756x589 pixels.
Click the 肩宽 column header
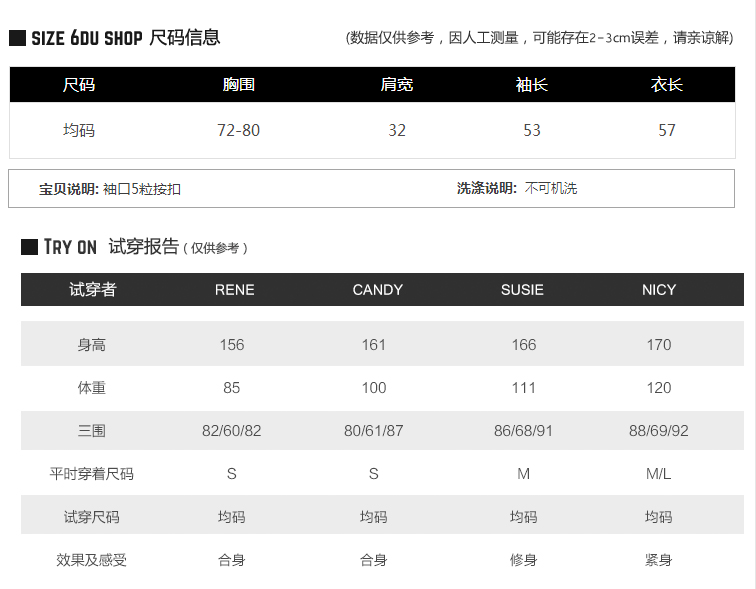[x=397, y=85]
